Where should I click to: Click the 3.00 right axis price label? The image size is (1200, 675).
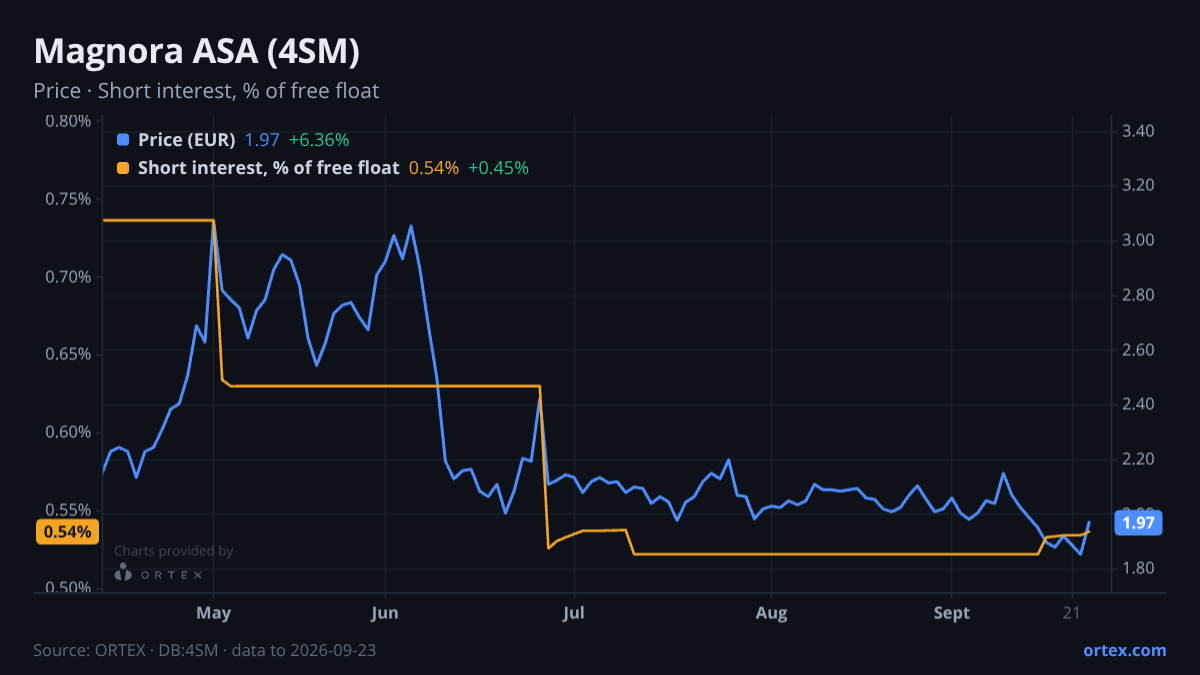click(1139, 241)
